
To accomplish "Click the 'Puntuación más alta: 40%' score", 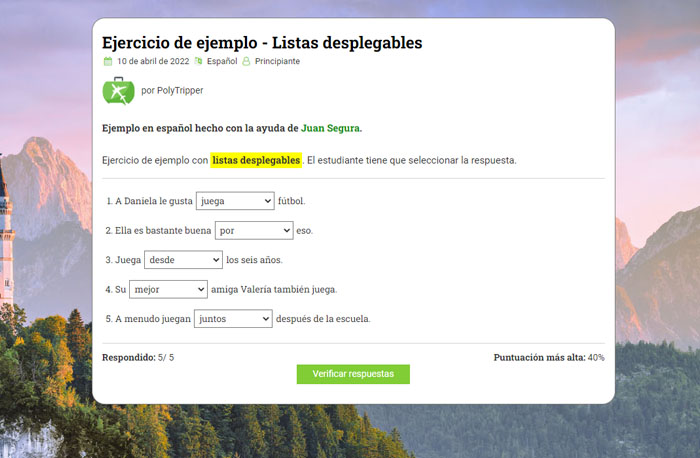I will point(548,357).
